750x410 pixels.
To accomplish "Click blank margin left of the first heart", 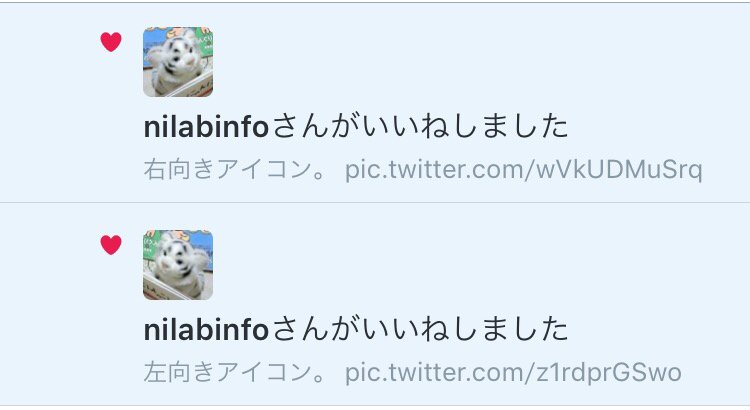I will 48,42.
